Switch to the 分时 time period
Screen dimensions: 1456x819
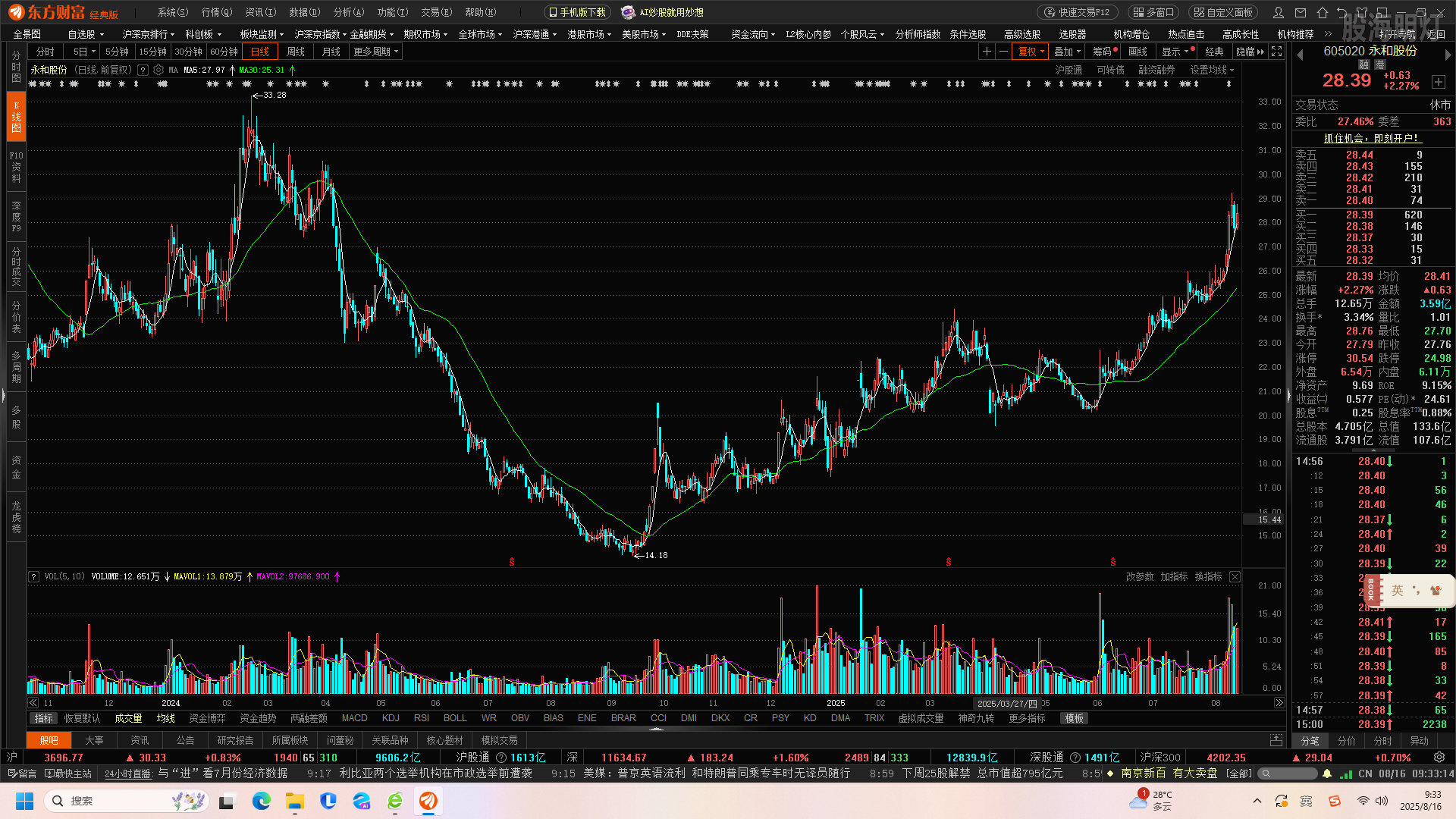45,52
